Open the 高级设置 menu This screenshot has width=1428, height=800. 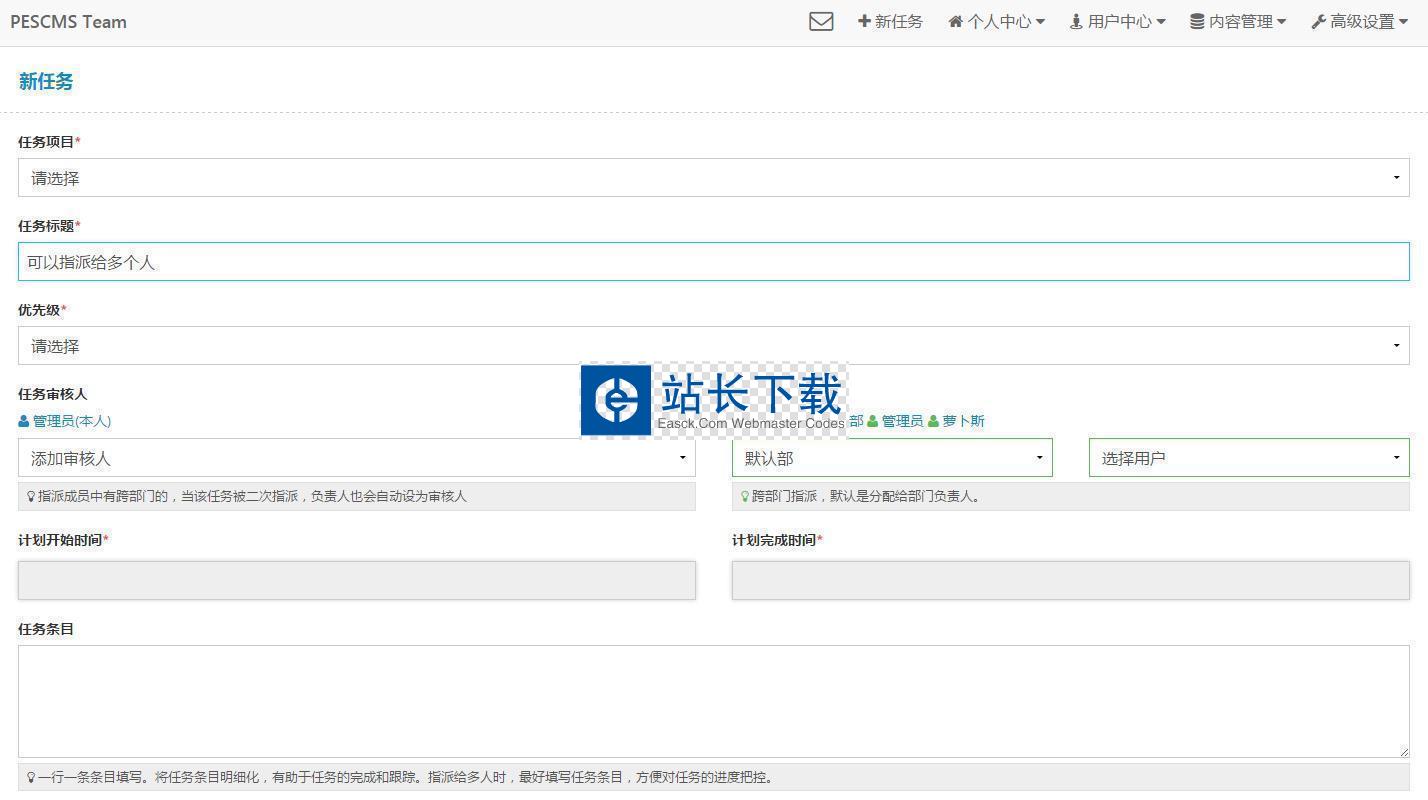[1367, 21]
